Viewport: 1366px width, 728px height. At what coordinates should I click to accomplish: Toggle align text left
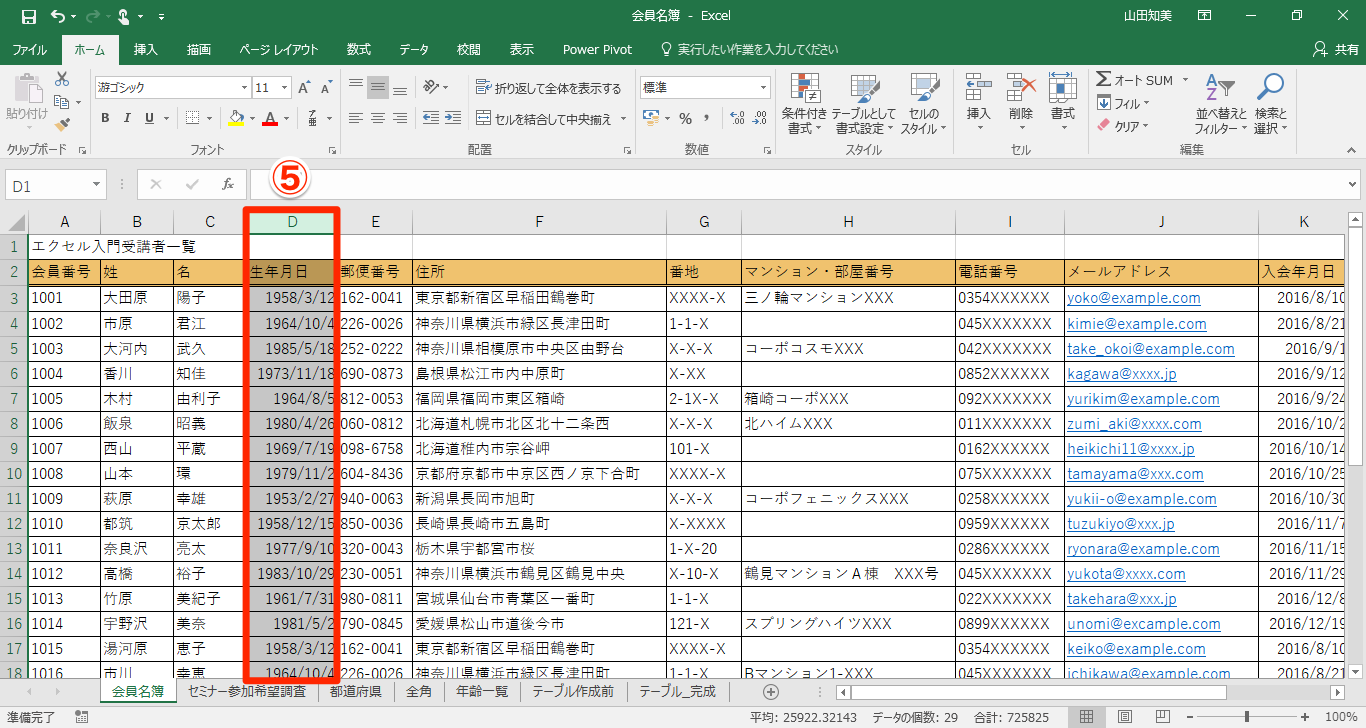click(354, 118)
